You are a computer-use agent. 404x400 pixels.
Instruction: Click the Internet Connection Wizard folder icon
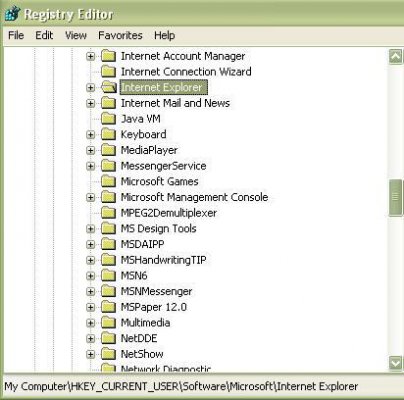coord(108,72)
